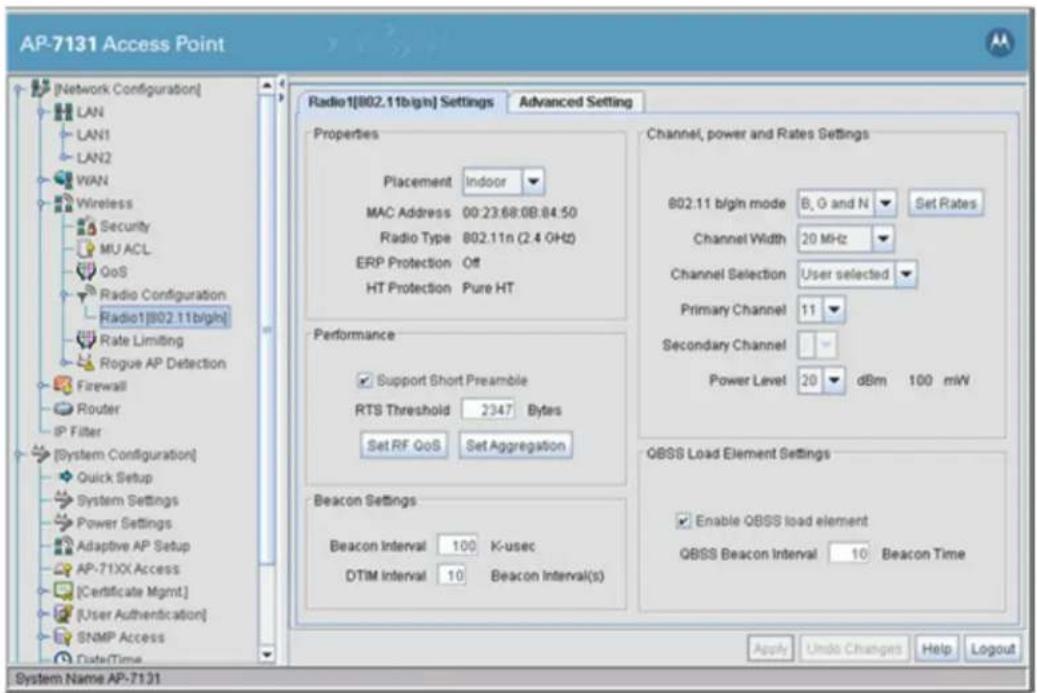Click the SNMP Access icon

point(63,636)
